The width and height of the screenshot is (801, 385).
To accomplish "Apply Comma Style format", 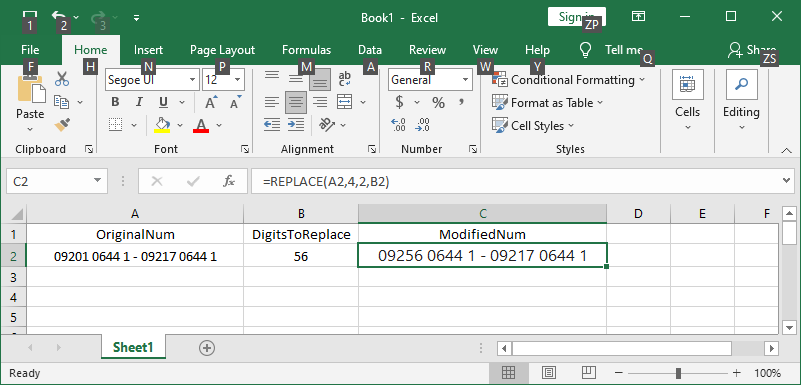I will tap(462, 102).
